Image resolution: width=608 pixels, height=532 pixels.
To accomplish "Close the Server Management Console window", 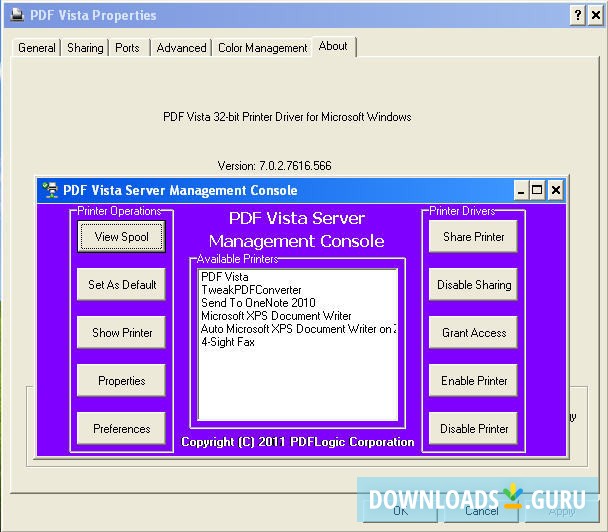I will click(x=556, y=190).
